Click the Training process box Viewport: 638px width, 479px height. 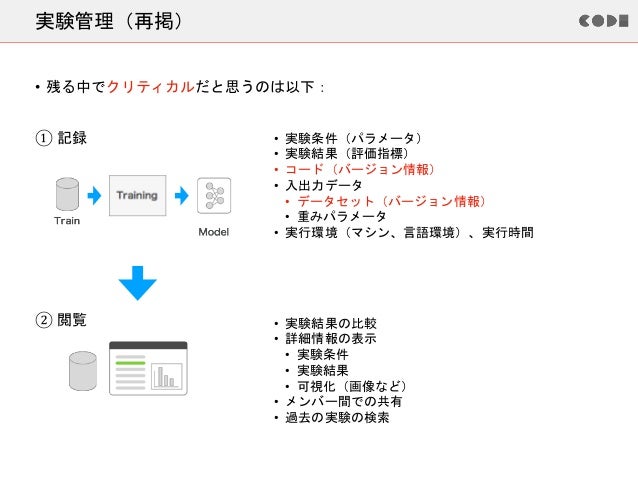coord(138,195)
